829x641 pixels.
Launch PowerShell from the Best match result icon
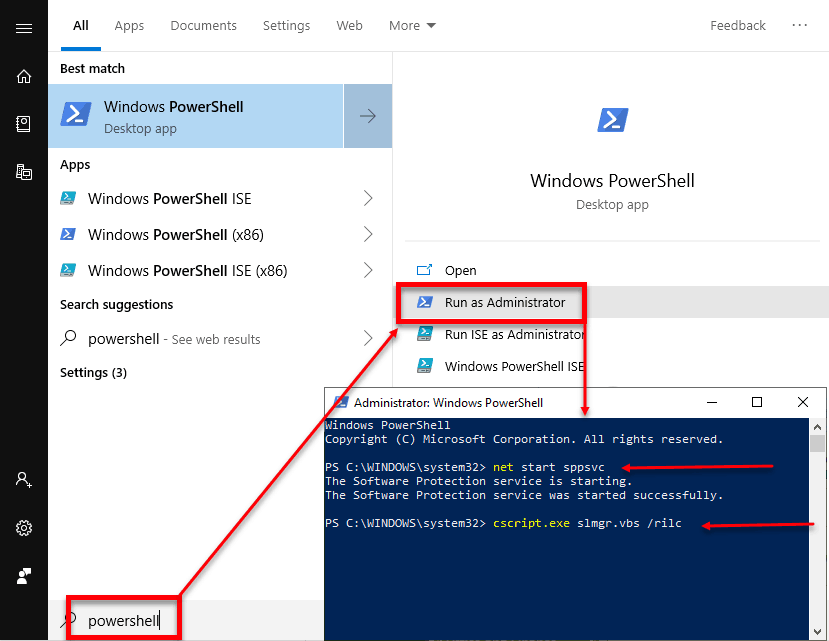[75, 115]
